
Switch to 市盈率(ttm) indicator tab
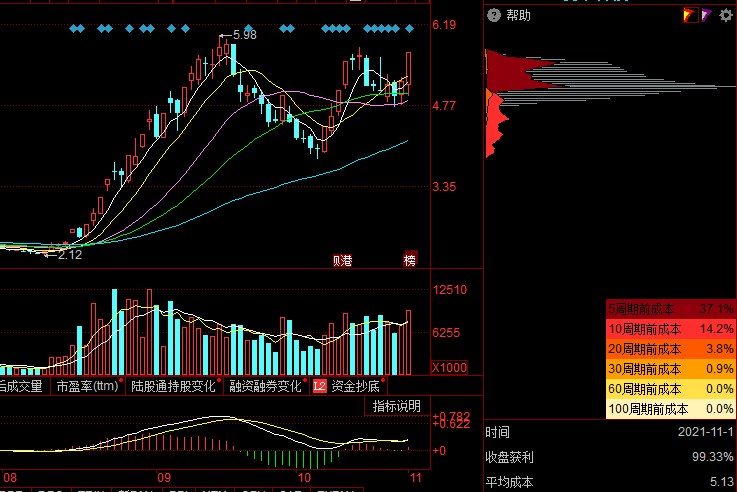click(87, 385)
